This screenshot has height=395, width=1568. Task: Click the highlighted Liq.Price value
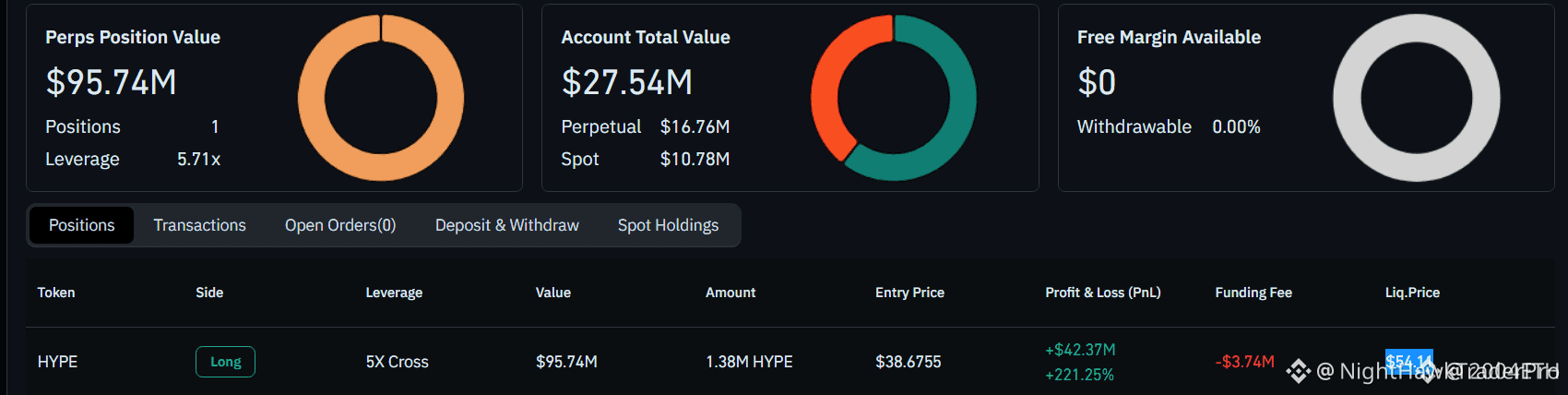click(x=1409, y=361)
